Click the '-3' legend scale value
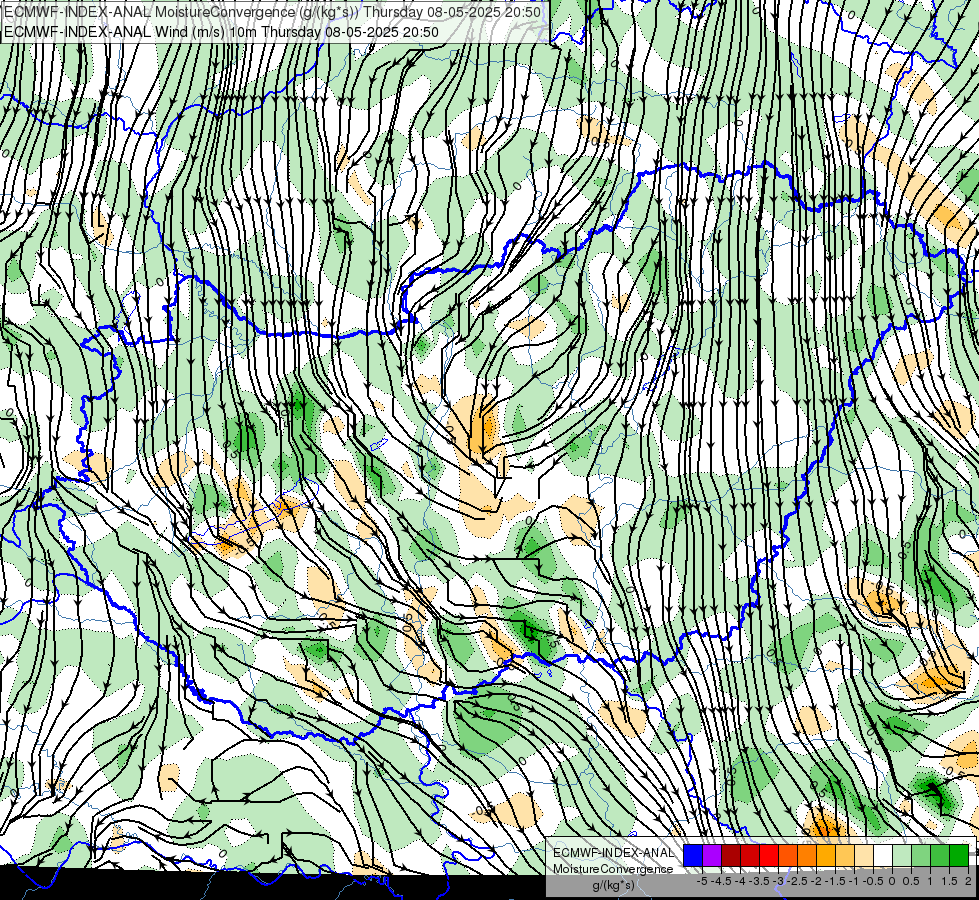This screenshot has width=979, height=900. (778, 881)
